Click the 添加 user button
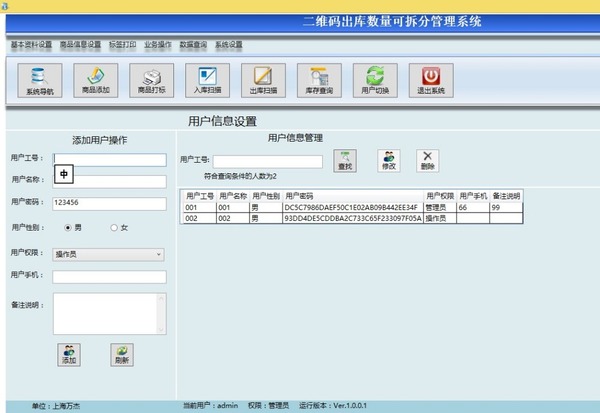600x413 pixels. pyautogui.click(x=68, y=354)
